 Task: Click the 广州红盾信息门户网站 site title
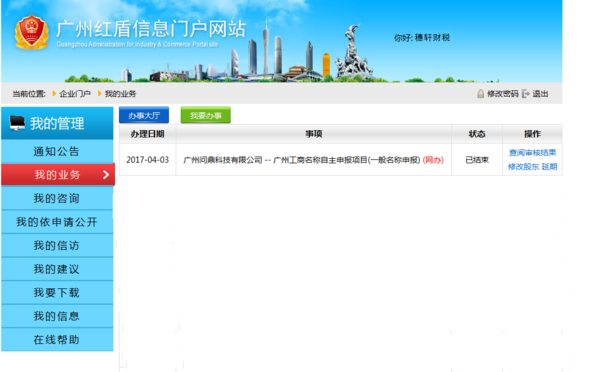click(151, 29)
